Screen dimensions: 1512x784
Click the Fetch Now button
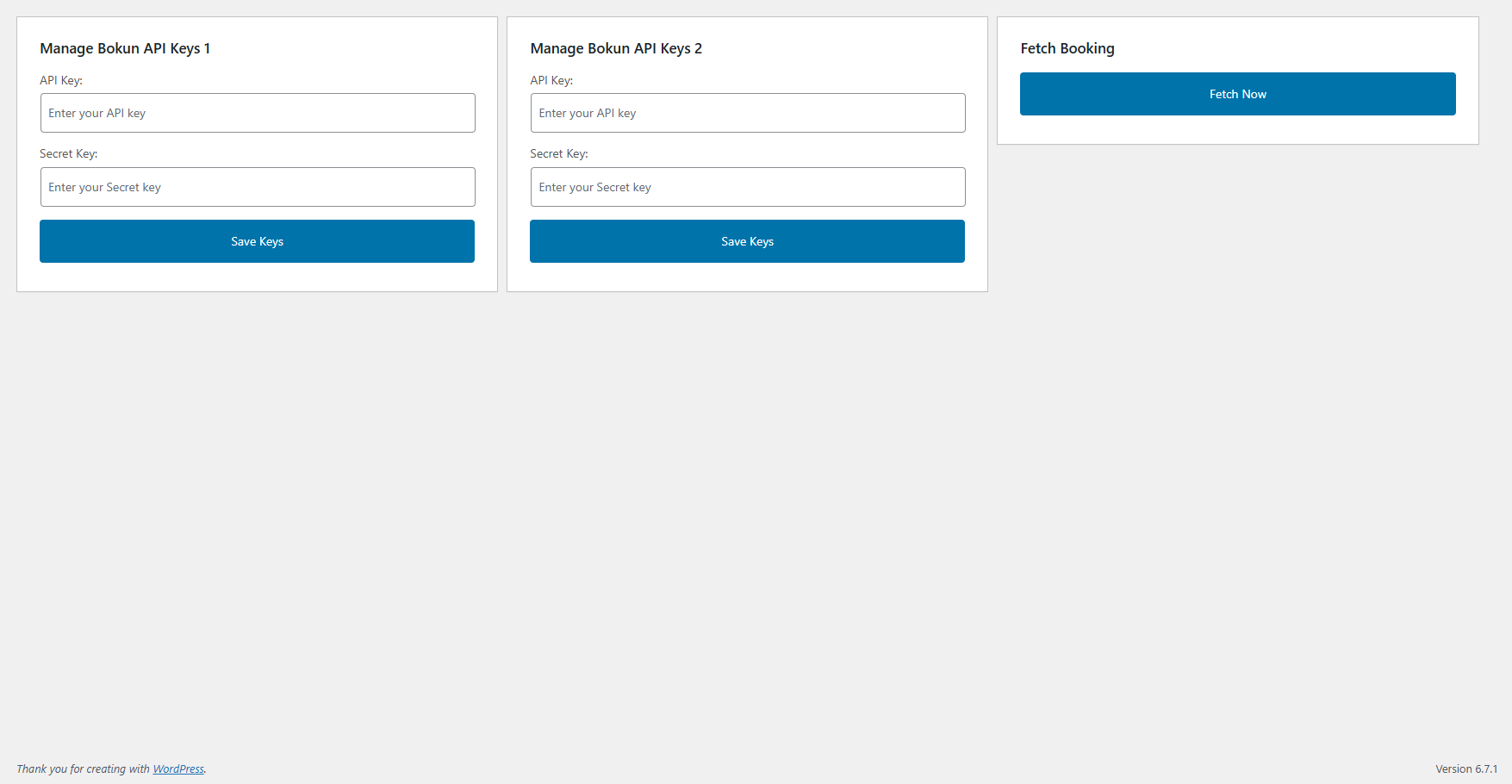(x=1238, y=94)
